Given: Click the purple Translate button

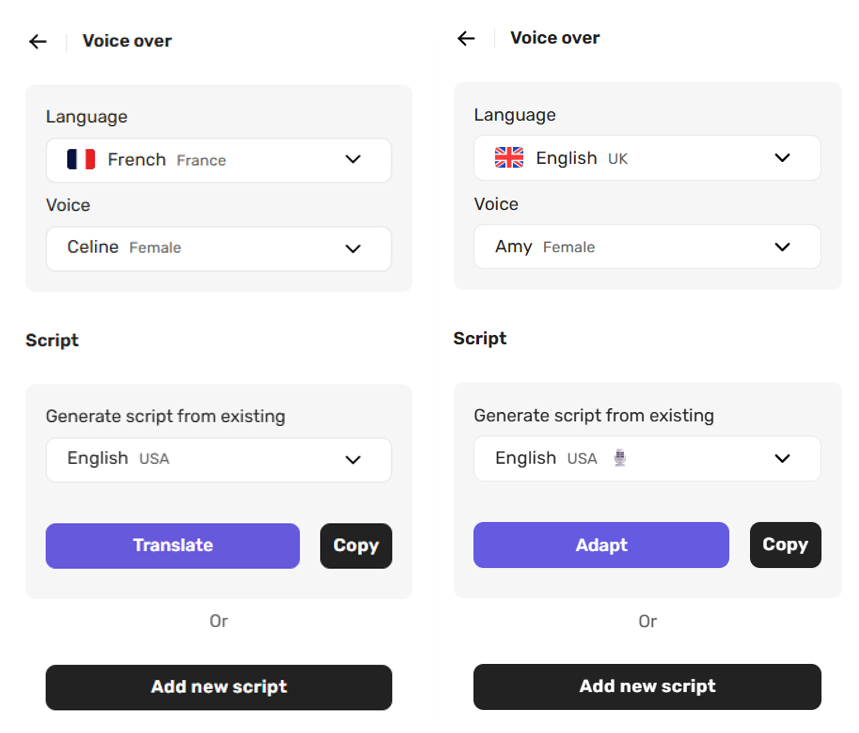Looking at the screenshot, I should tap(173, 545).
